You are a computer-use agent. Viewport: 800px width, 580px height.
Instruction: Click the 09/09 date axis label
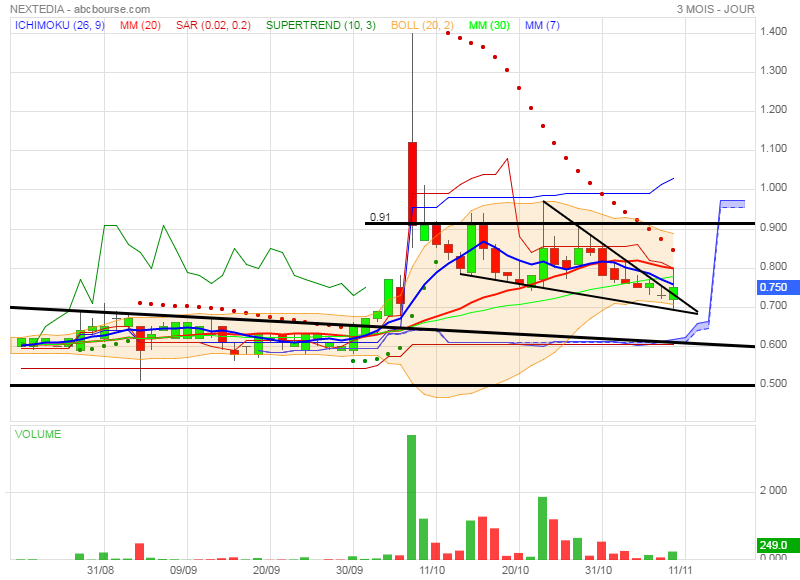tap(183, 570)
